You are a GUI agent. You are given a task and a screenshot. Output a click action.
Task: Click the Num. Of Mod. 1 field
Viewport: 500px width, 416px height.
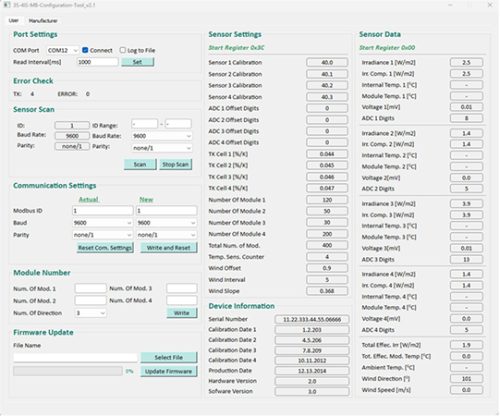coord(90,288)
